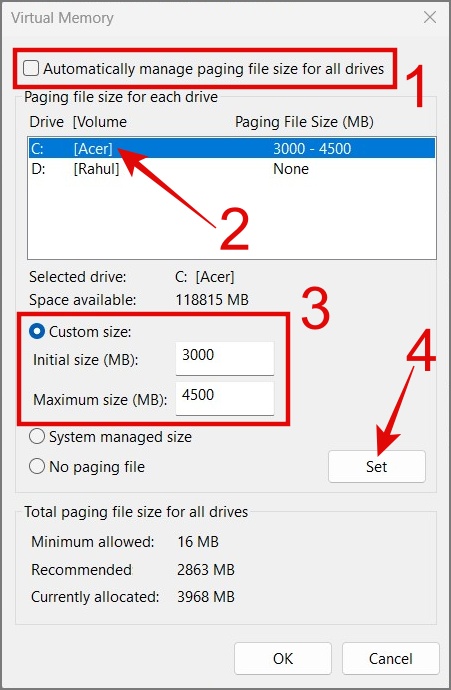Select the System managed size option
The height and width of the screenshot is (690, 451).
(37, 437)
